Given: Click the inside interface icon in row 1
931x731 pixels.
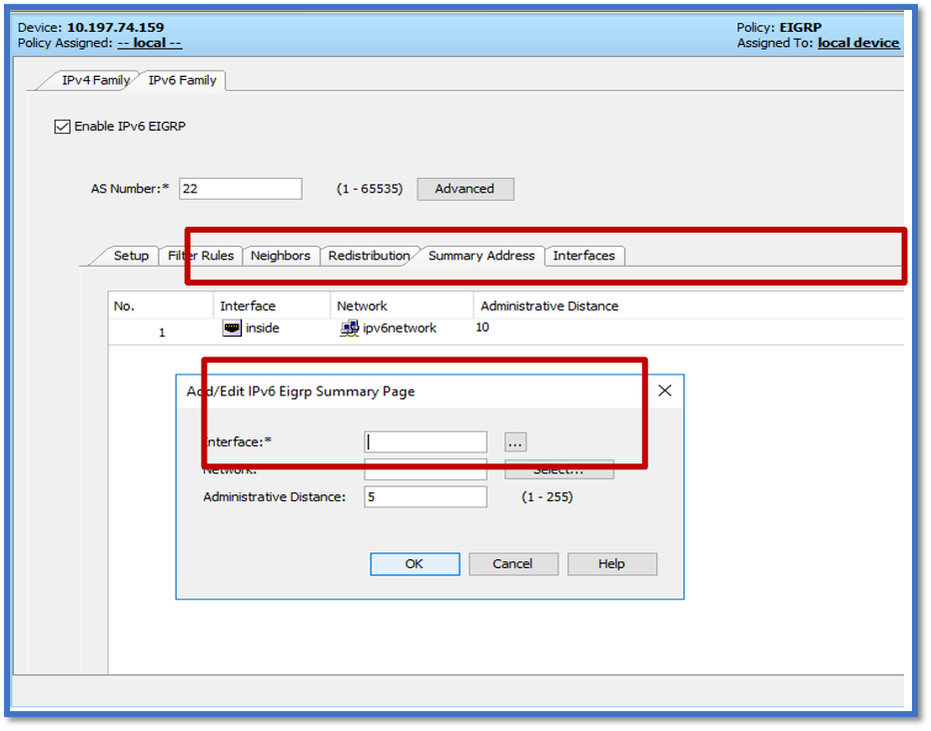Looking at the screenshot, I should 232,328.
